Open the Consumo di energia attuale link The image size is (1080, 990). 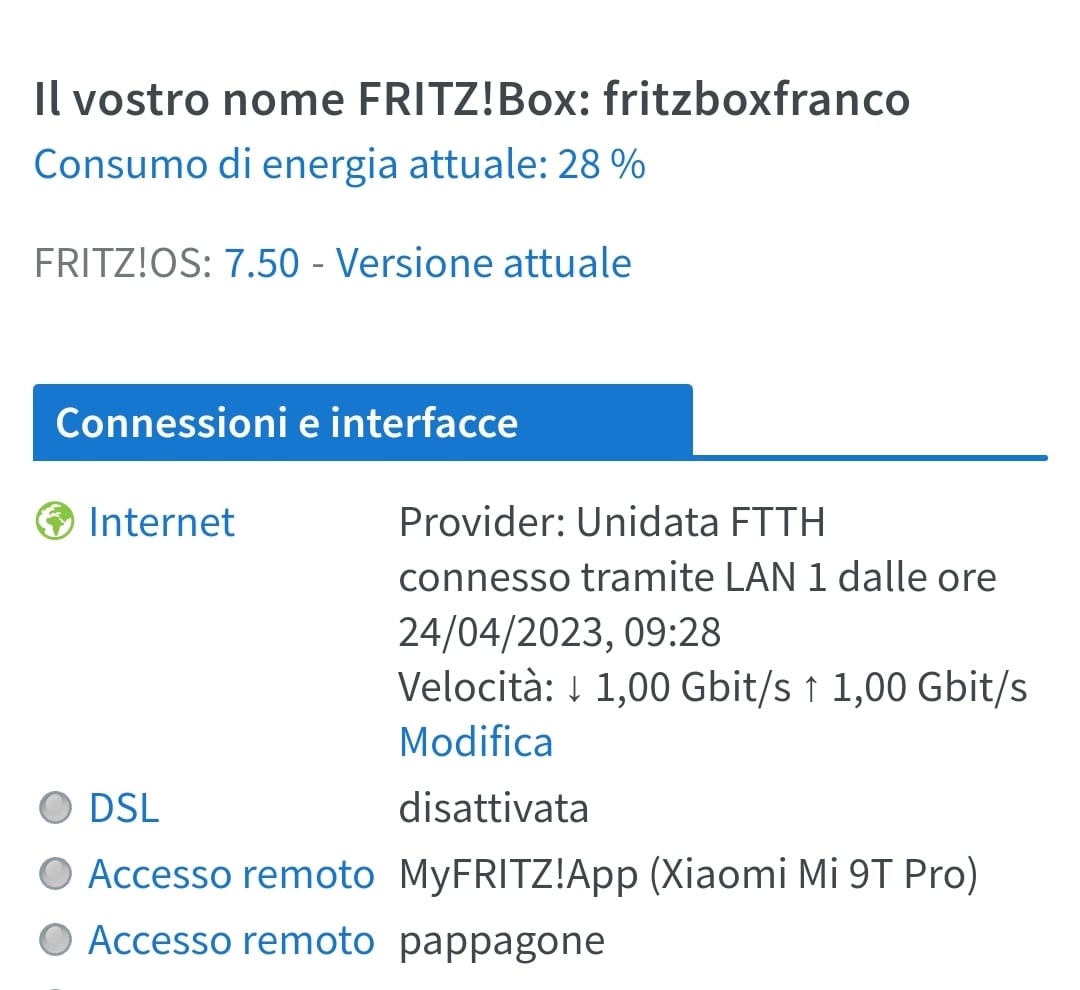point(340,164)
